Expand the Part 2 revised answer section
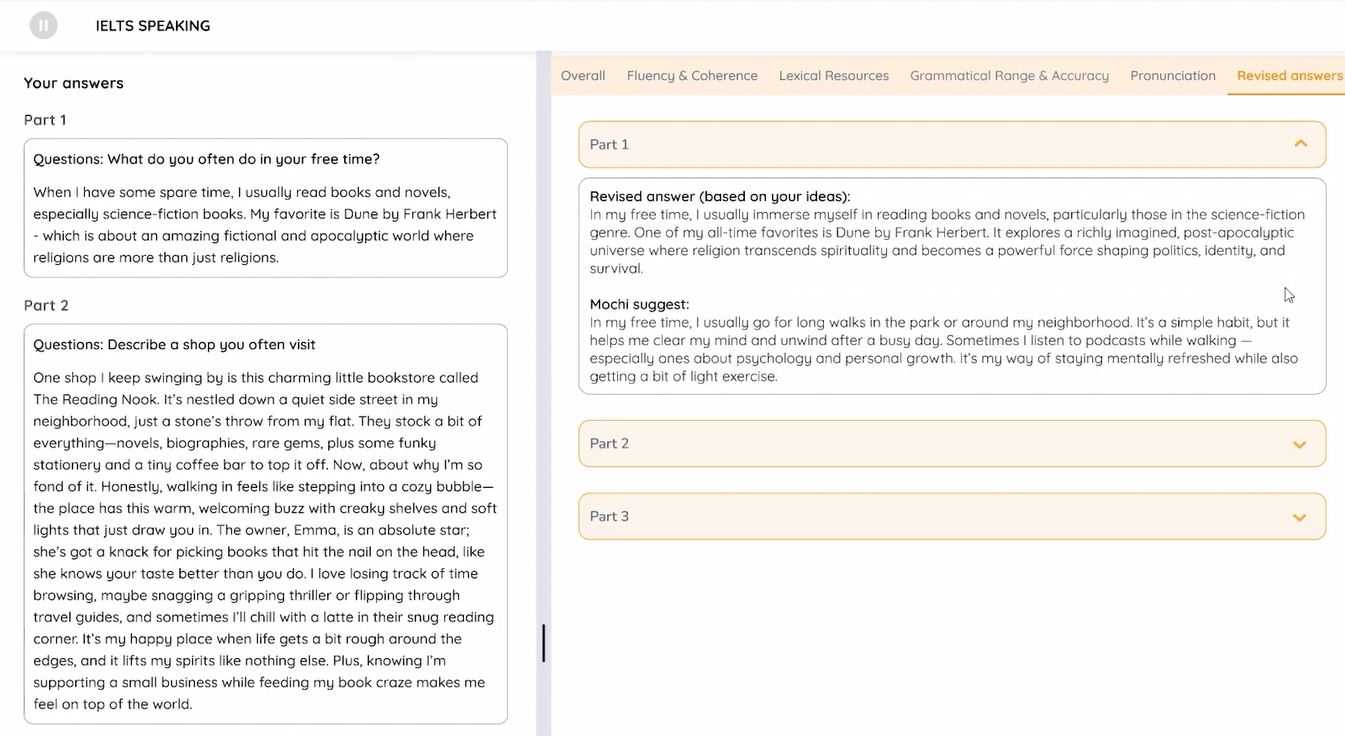Image resolution: width=1345 pixels, height=736 pixels. pyautogui.click(x=952, y=443)
